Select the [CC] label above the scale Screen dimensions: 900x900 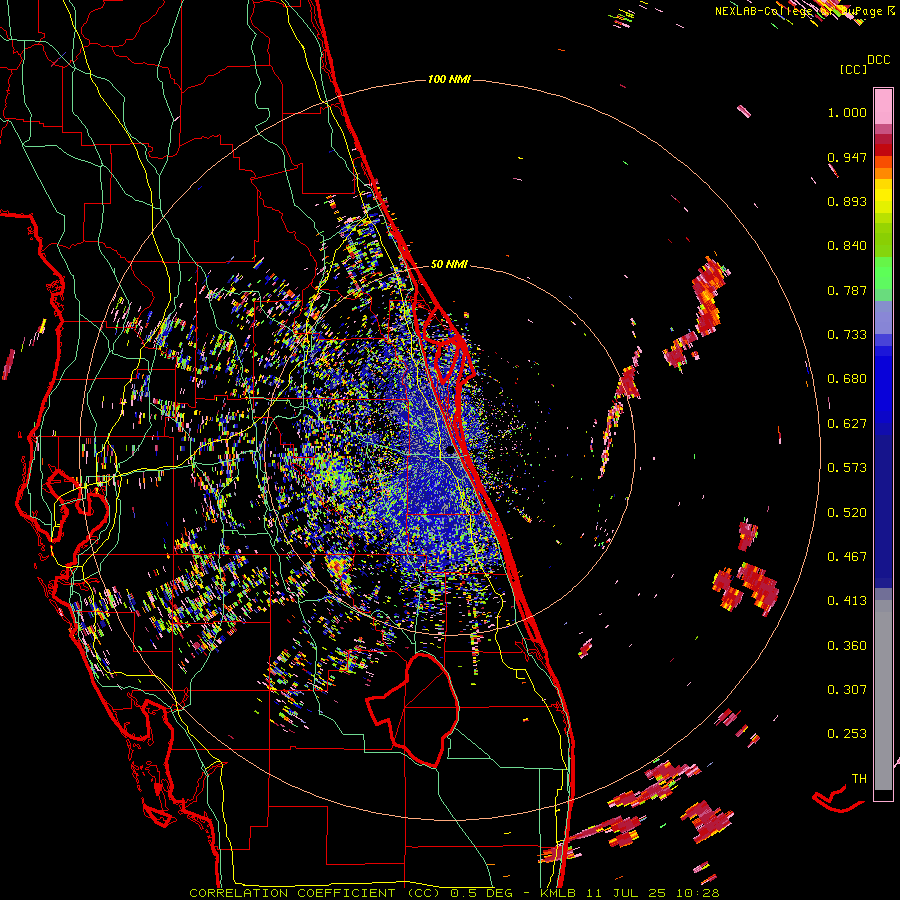(x=853, y=69)
